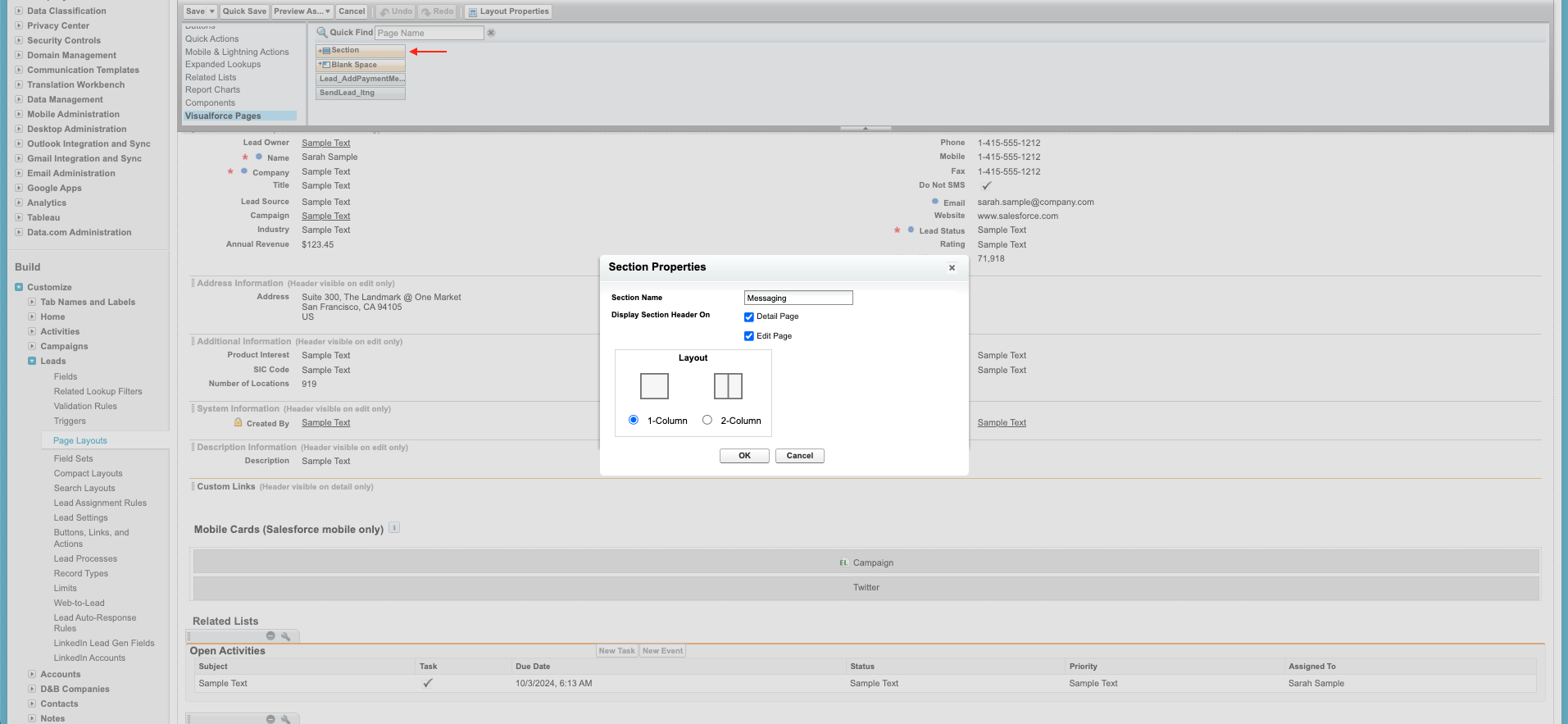Open Layout Properties from toolbar
Screen dimensions: 1568x724
508,11
